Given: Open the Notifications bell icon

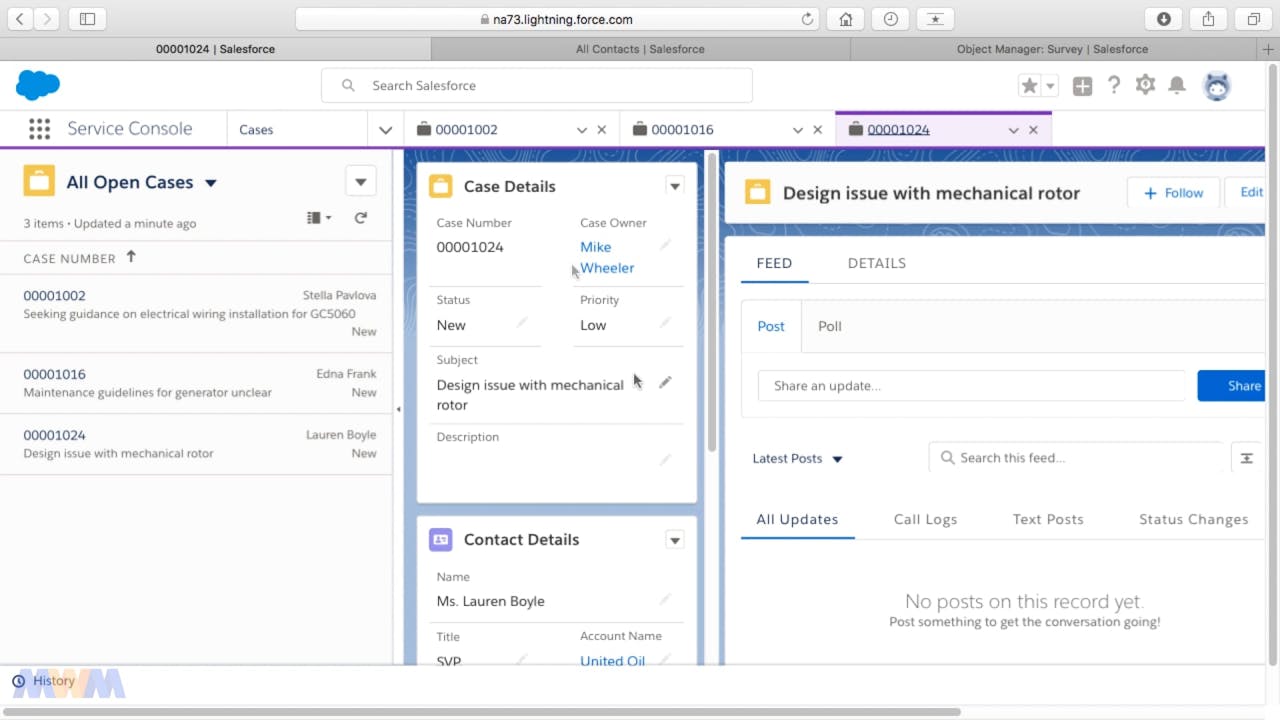Looking at the screenshot, I should (1178, 86).
